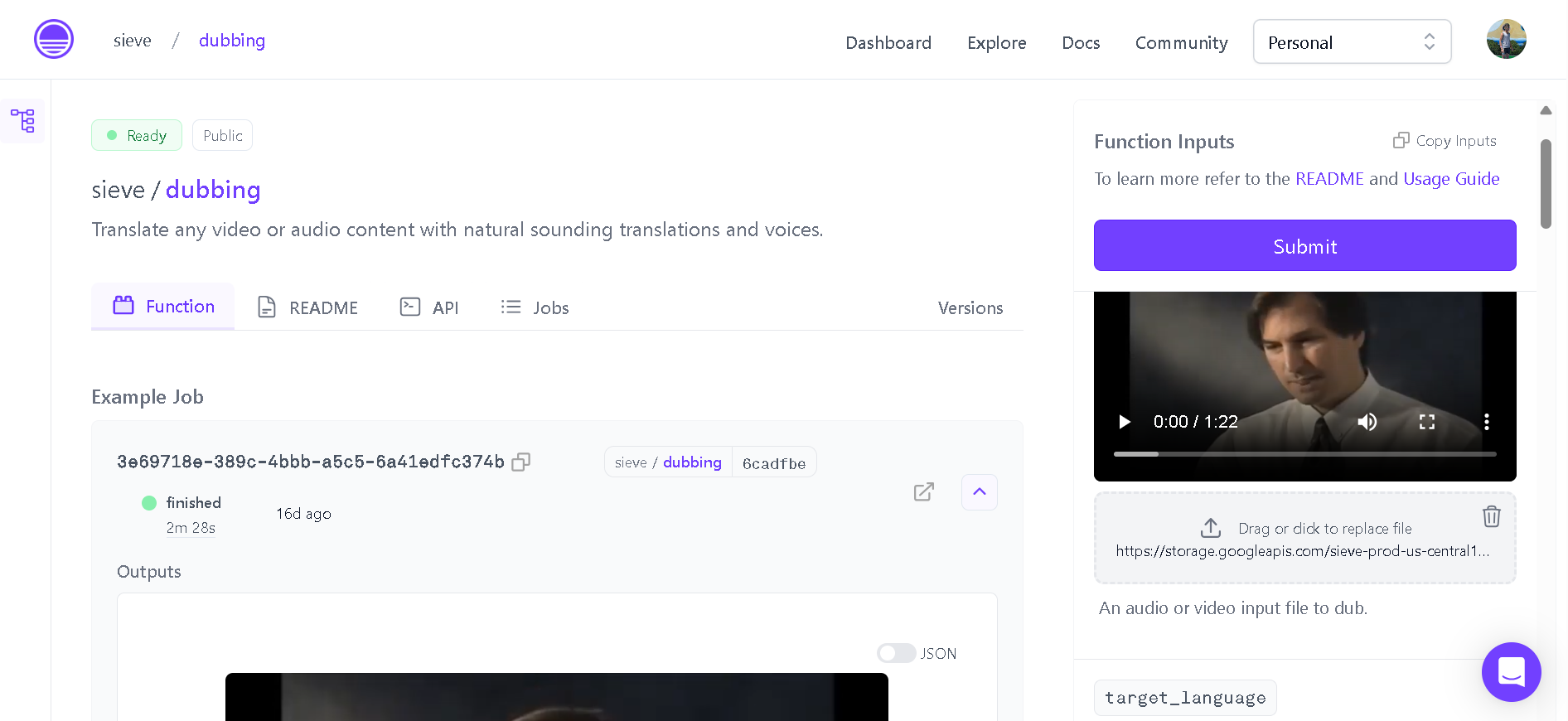1568x721 pixels.
Task: Click the Public badge
Action: click(222, 135)
